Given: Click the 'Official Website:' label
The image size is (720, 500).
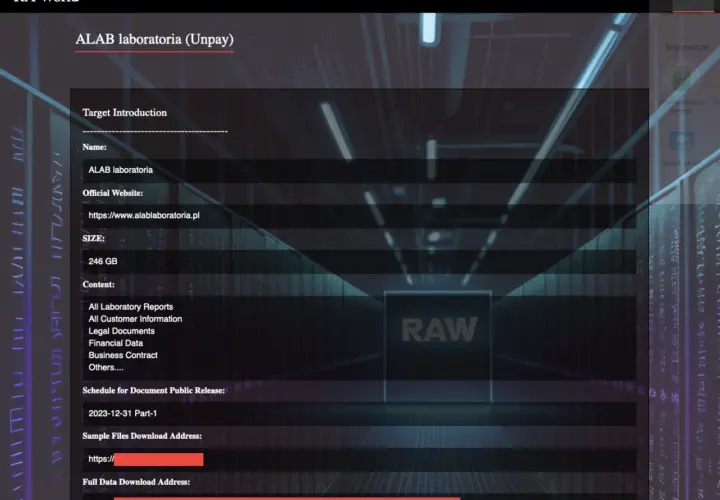Looking at the screenshot, I should click(x=112, y=193).
